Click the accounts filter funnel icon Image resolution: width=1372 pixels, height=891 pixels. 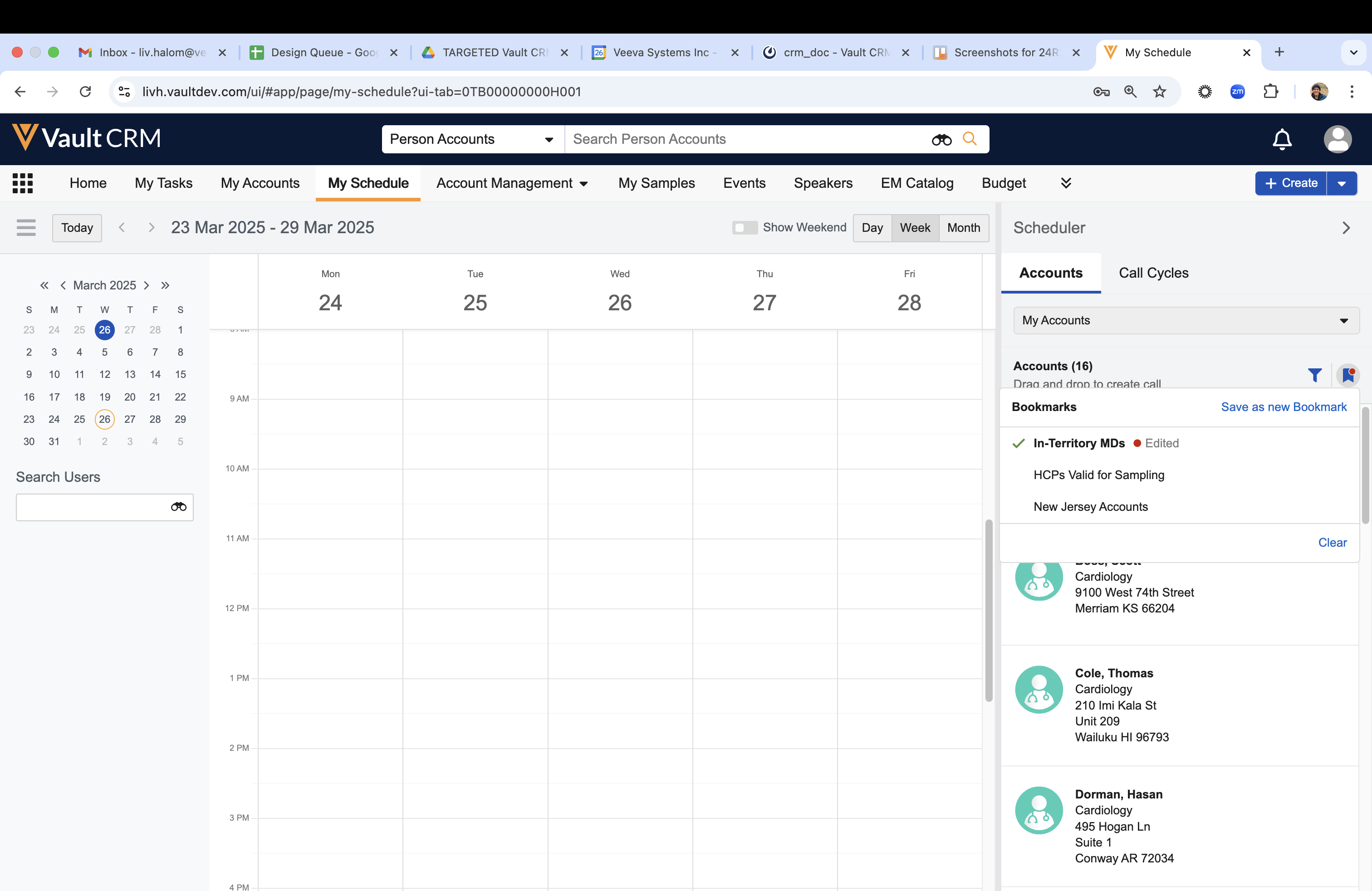click(1314, 375)
